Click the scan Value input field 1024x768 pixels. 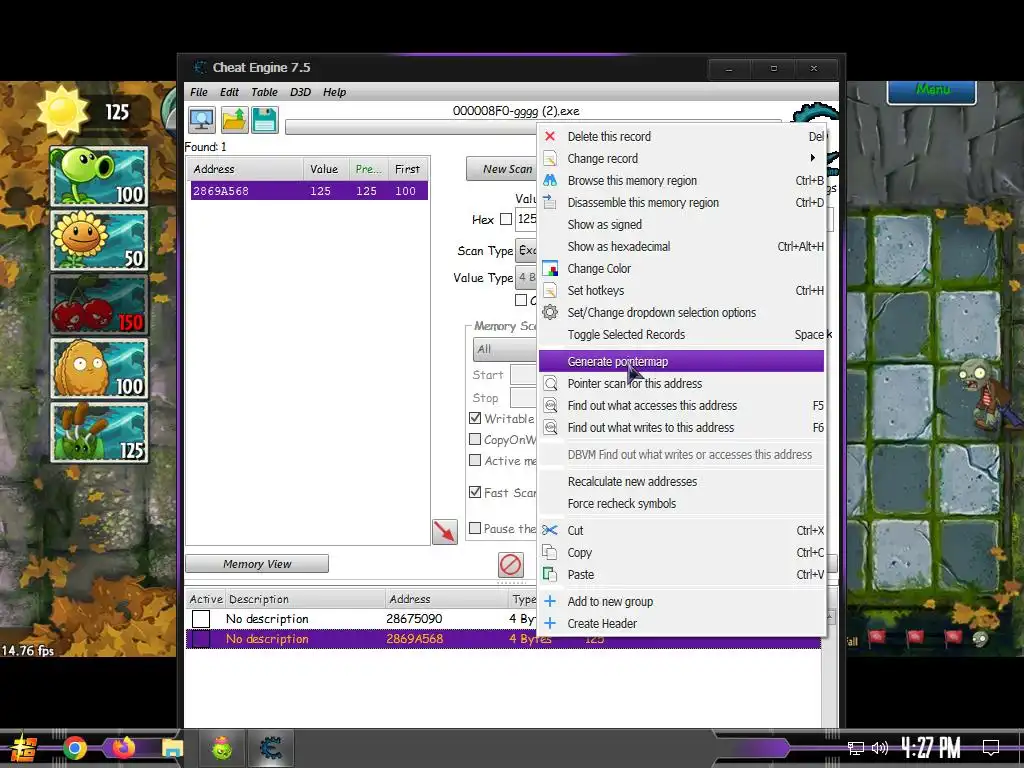[x=526, y=219]
